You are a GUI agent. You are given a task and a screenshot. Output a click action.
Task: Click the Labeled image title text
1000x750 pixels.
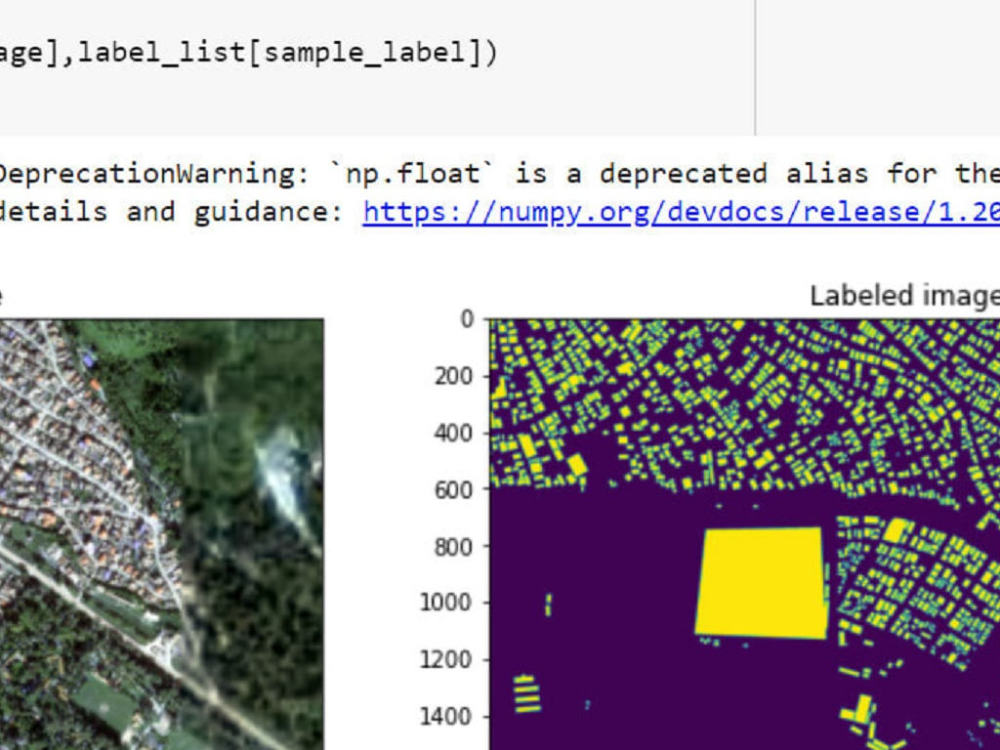click(905, 295)
